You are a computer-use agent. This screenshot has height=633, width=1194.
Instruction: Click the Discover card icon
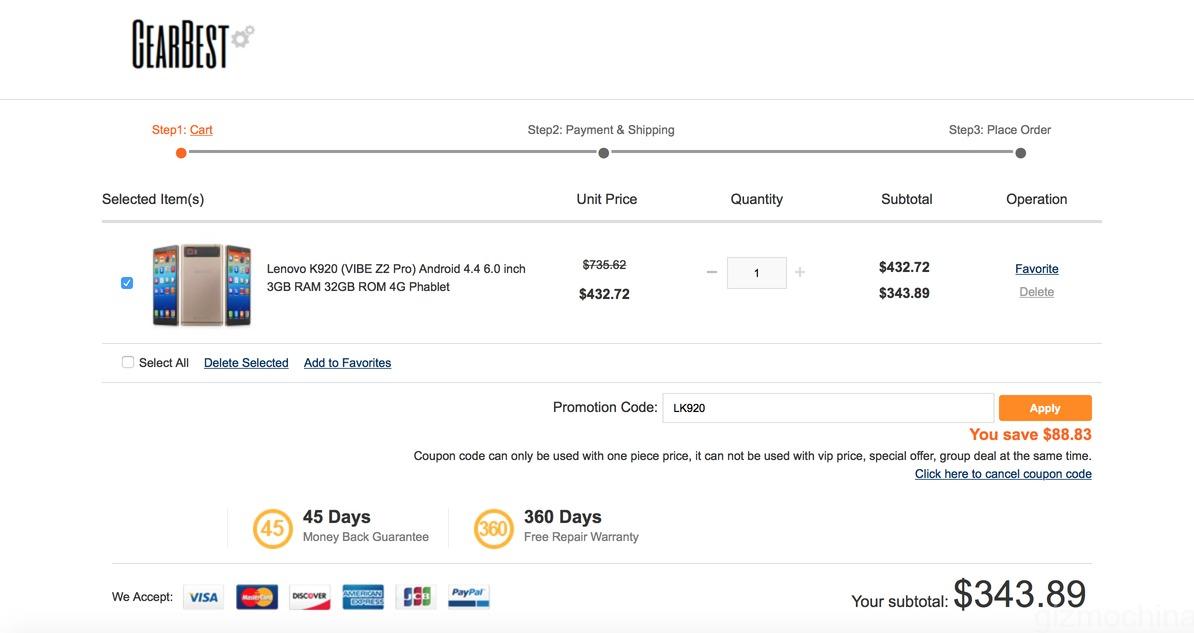click(310, 597)
